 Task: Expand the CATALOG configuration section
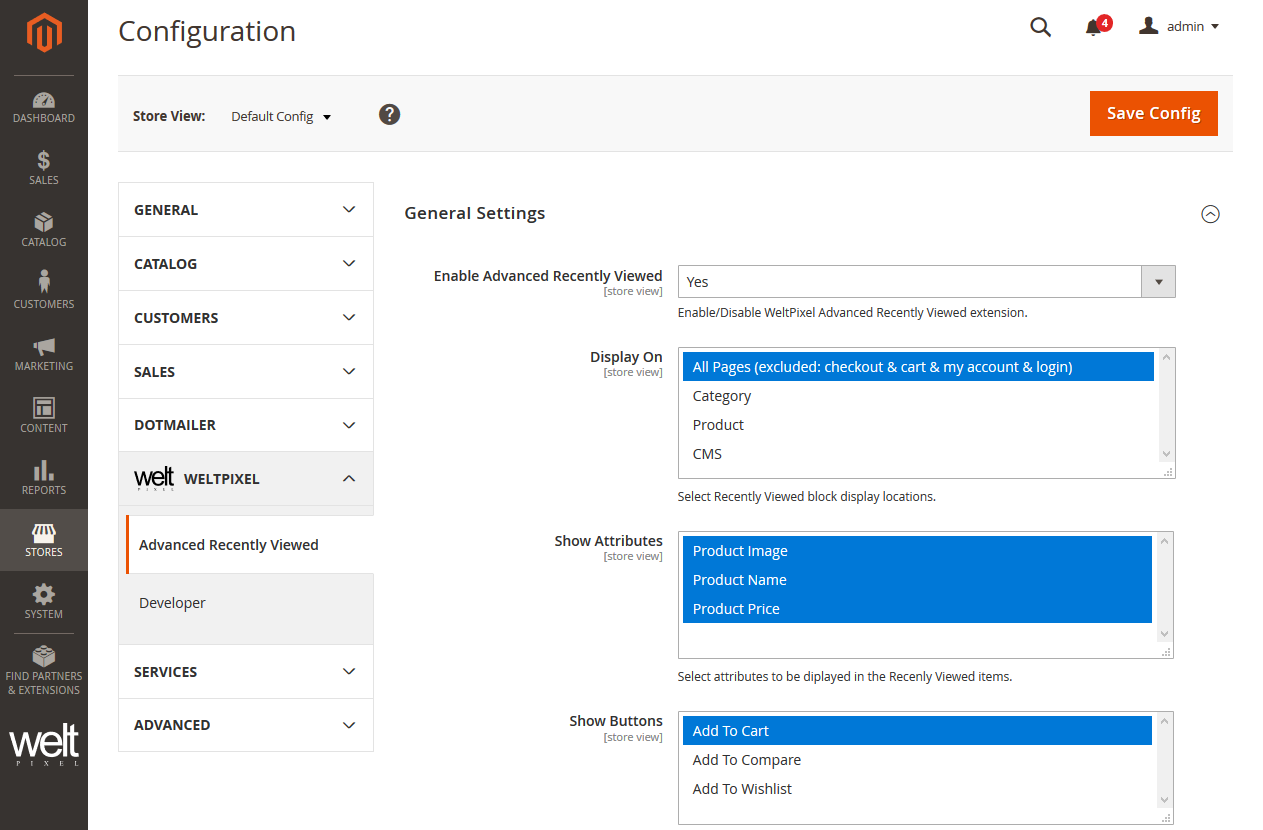click(245, 263)
